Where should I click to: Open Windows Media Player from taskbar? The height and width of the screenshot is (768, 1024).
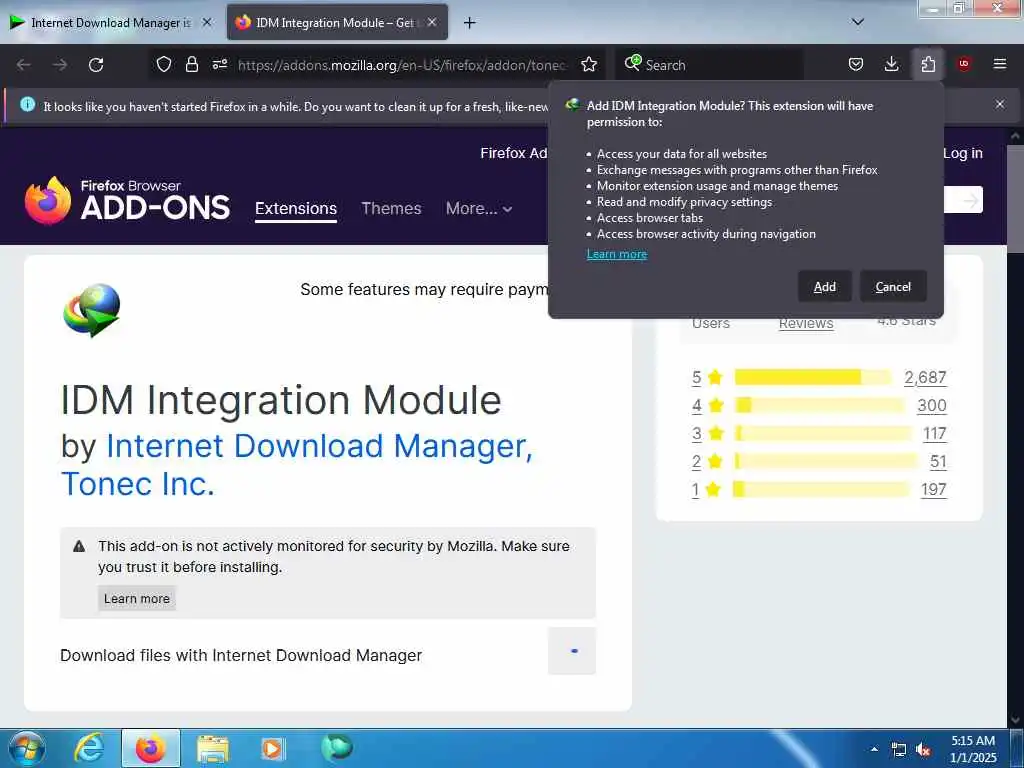(x=272, y=748)
